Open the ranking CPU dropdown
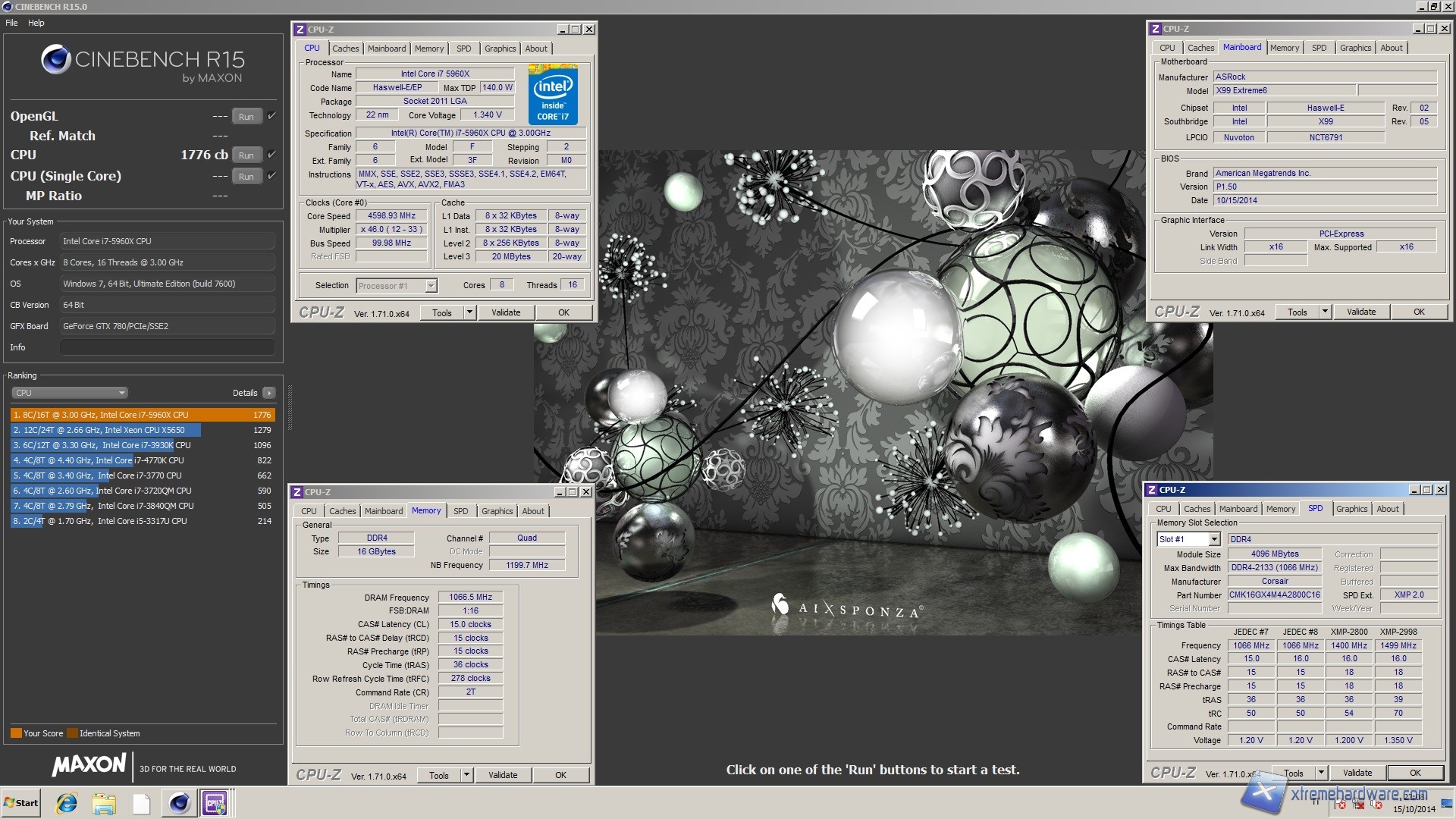Image resolution: width=1456 pixels, height=819 pixels. (69, 393)
